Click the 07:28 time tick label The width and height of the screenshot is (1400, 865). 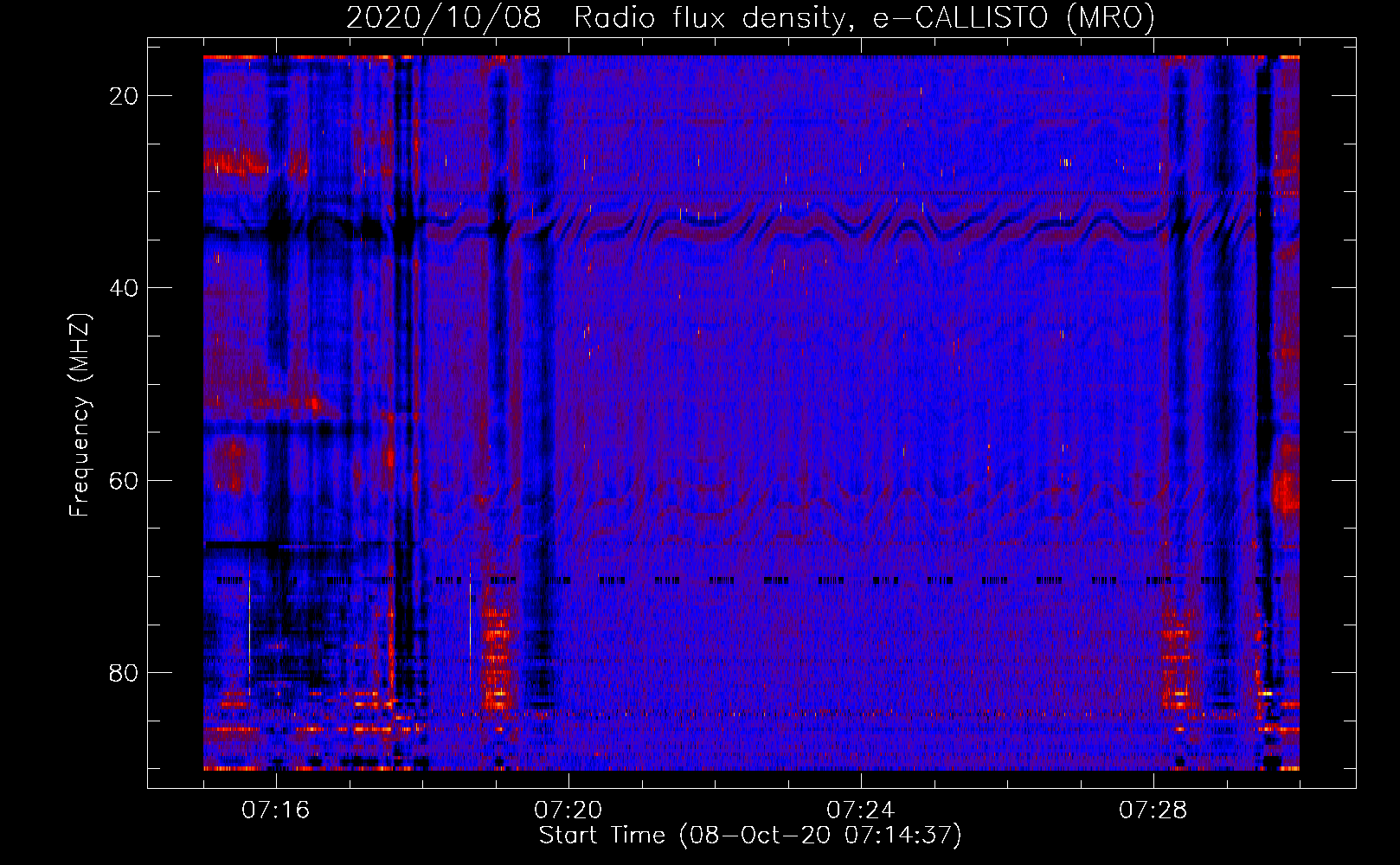pos(1153,811)
